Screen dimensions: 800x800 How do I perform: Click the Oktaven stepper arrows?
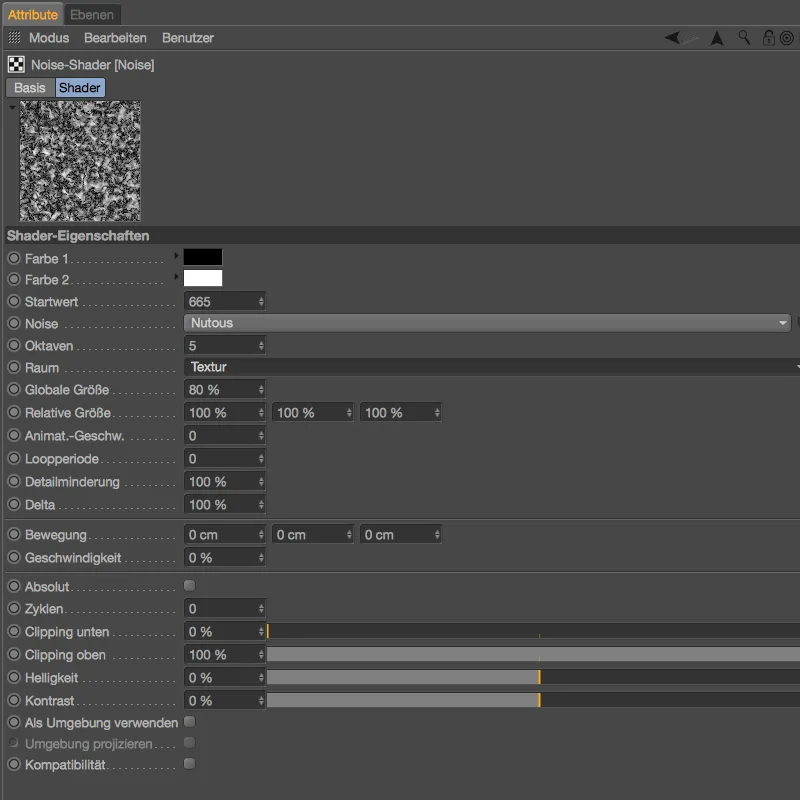click(x=261, y=345)
